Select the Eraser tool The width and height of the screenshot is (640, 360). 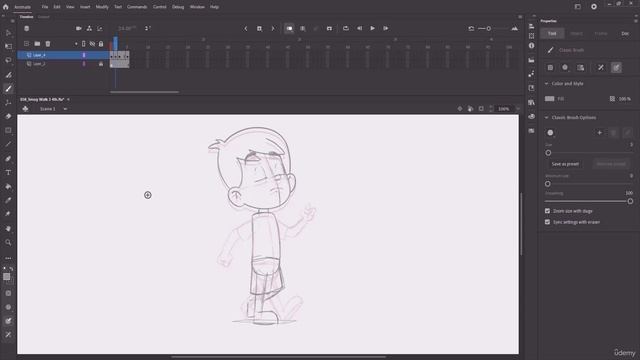pyautogui.click(x=8, y=116)
